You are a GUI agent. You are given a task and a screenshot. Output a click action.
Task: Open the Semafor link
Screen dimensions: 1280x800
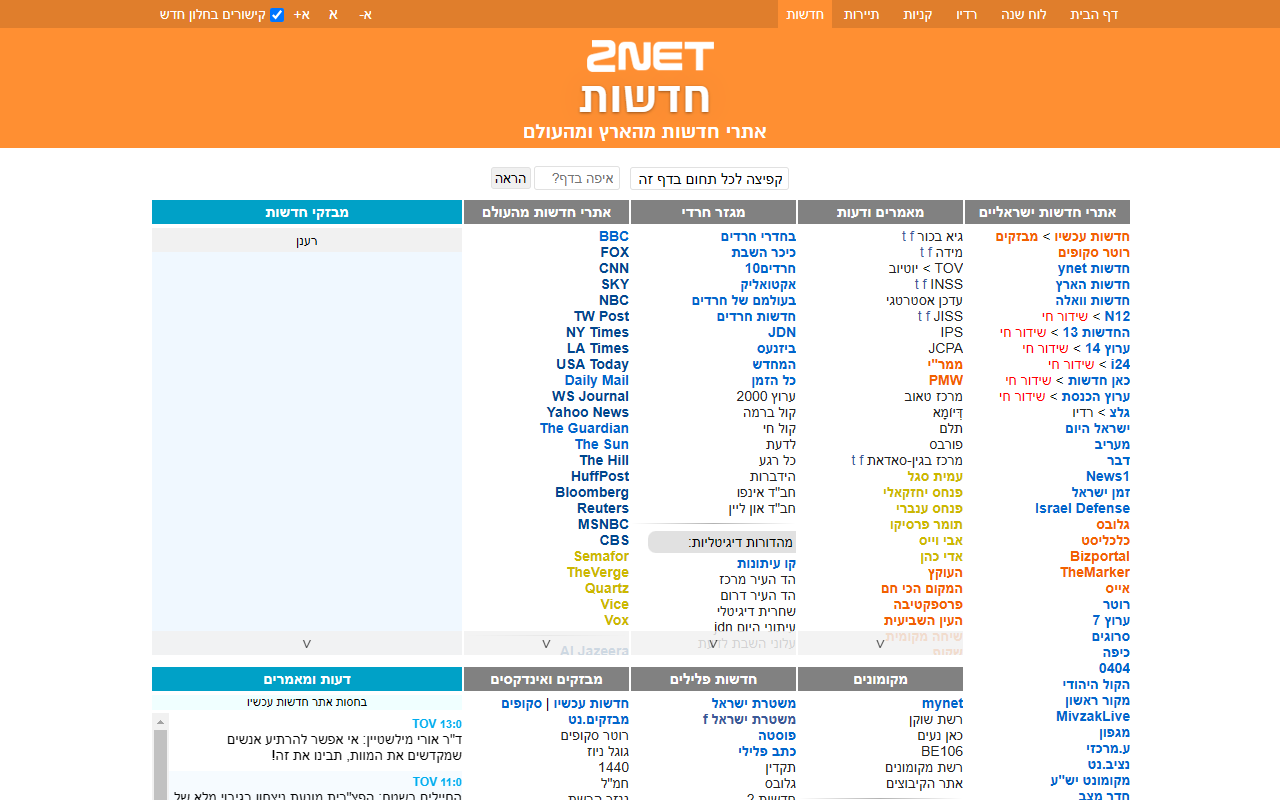(x=601, y=557)
